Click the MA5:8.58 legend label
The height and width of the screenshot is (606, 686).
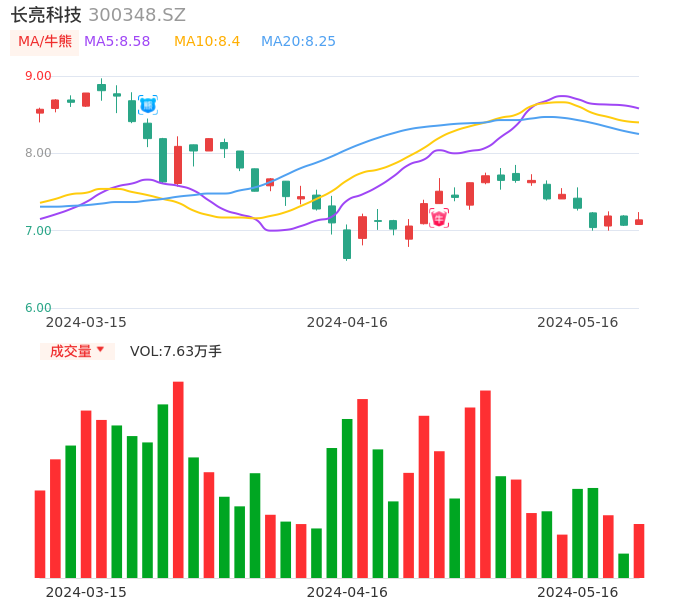117,42
